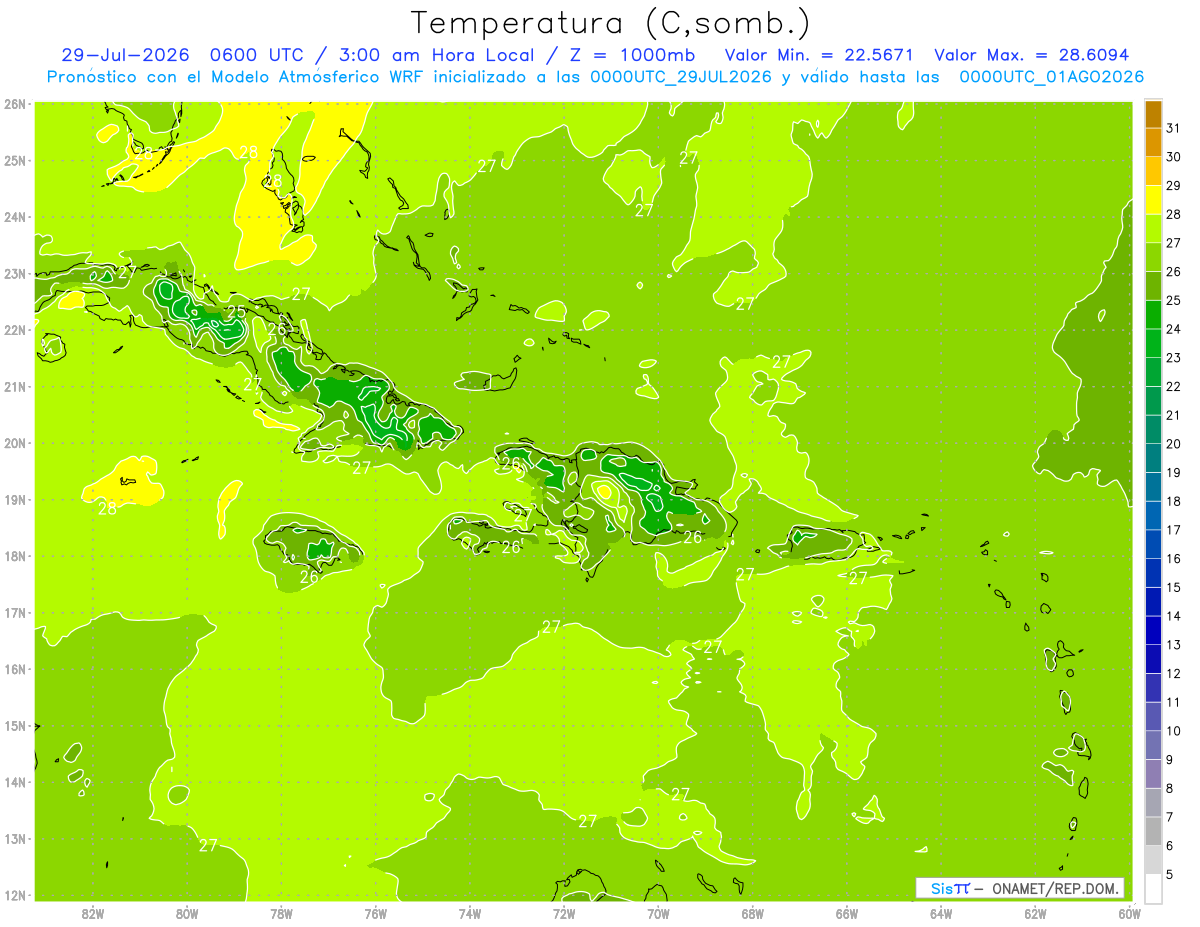
Task: Select the teal legend swatch between 19 and 20
Action: 1154,458
